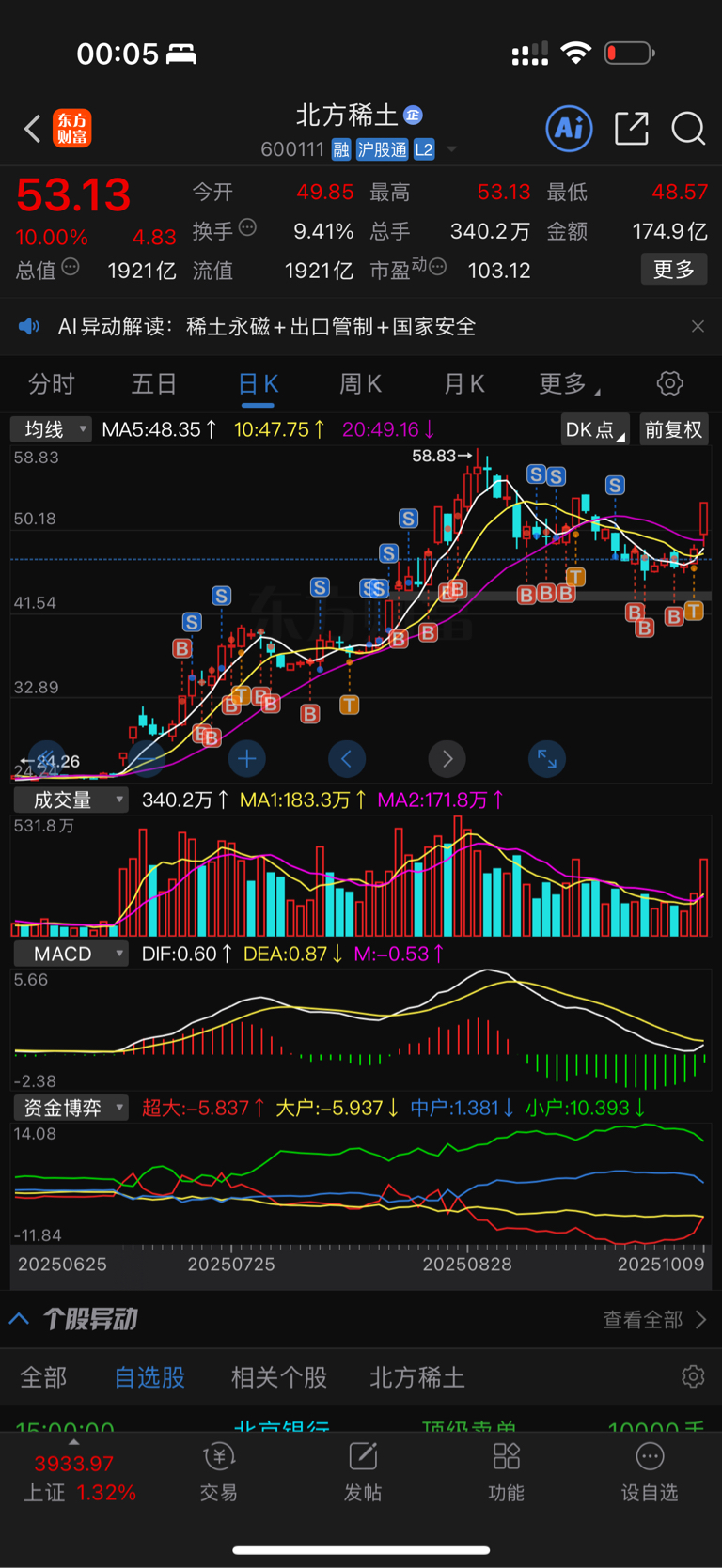Open MACD indicator dropdown
This screenshot has width=722, height=1568.
(71, 954)
